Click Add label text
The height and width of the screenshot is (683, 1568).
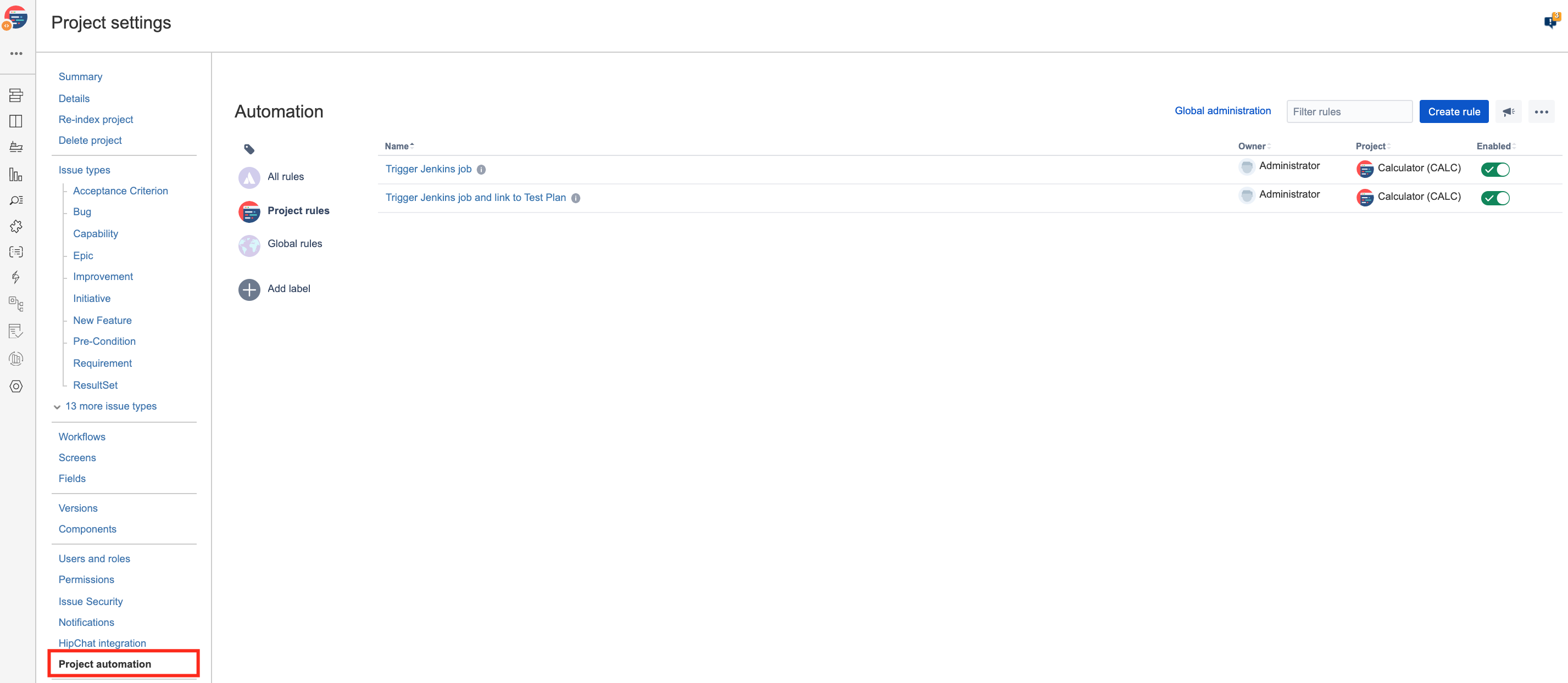tap(288, 289)
